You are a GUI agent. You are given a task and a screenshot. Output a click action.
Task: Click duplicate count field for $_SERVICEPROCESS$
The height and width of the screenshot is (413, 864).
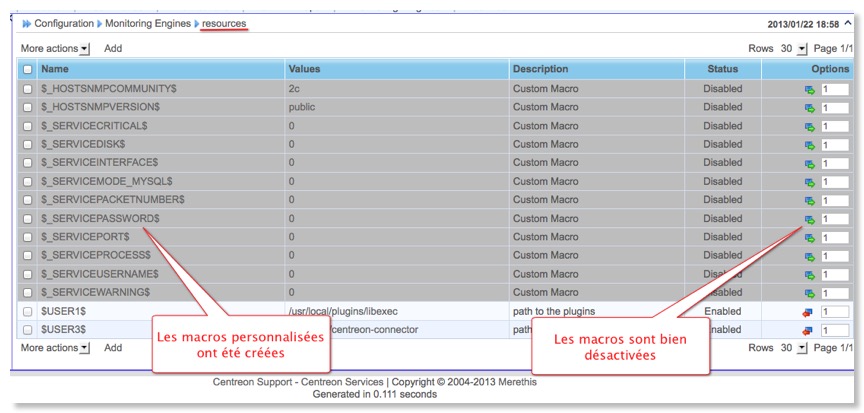pyautogui.click(x=834, y=256)
